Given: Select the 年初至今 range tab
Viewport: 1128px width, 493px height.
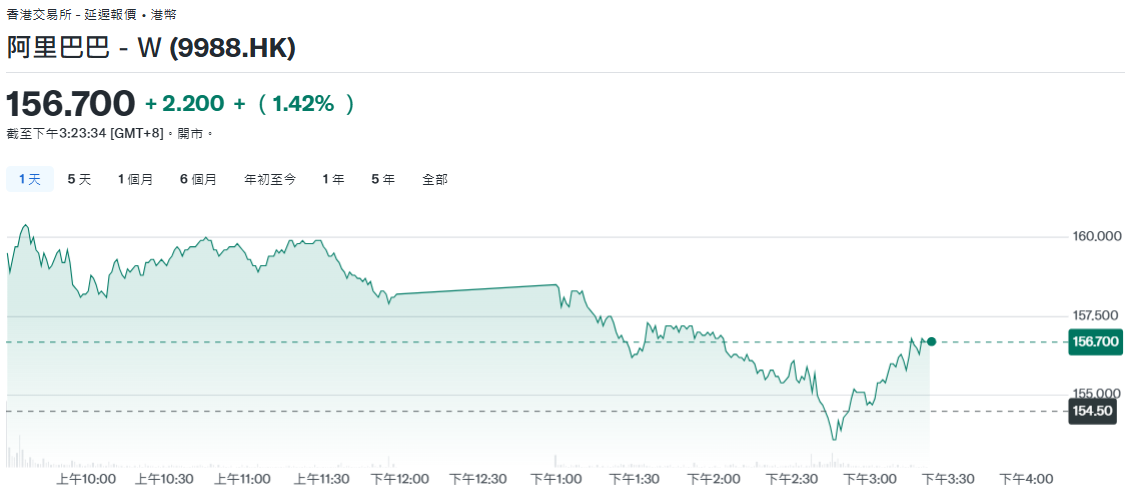Looking at the screenshot, I should click(x=270, y=179).
